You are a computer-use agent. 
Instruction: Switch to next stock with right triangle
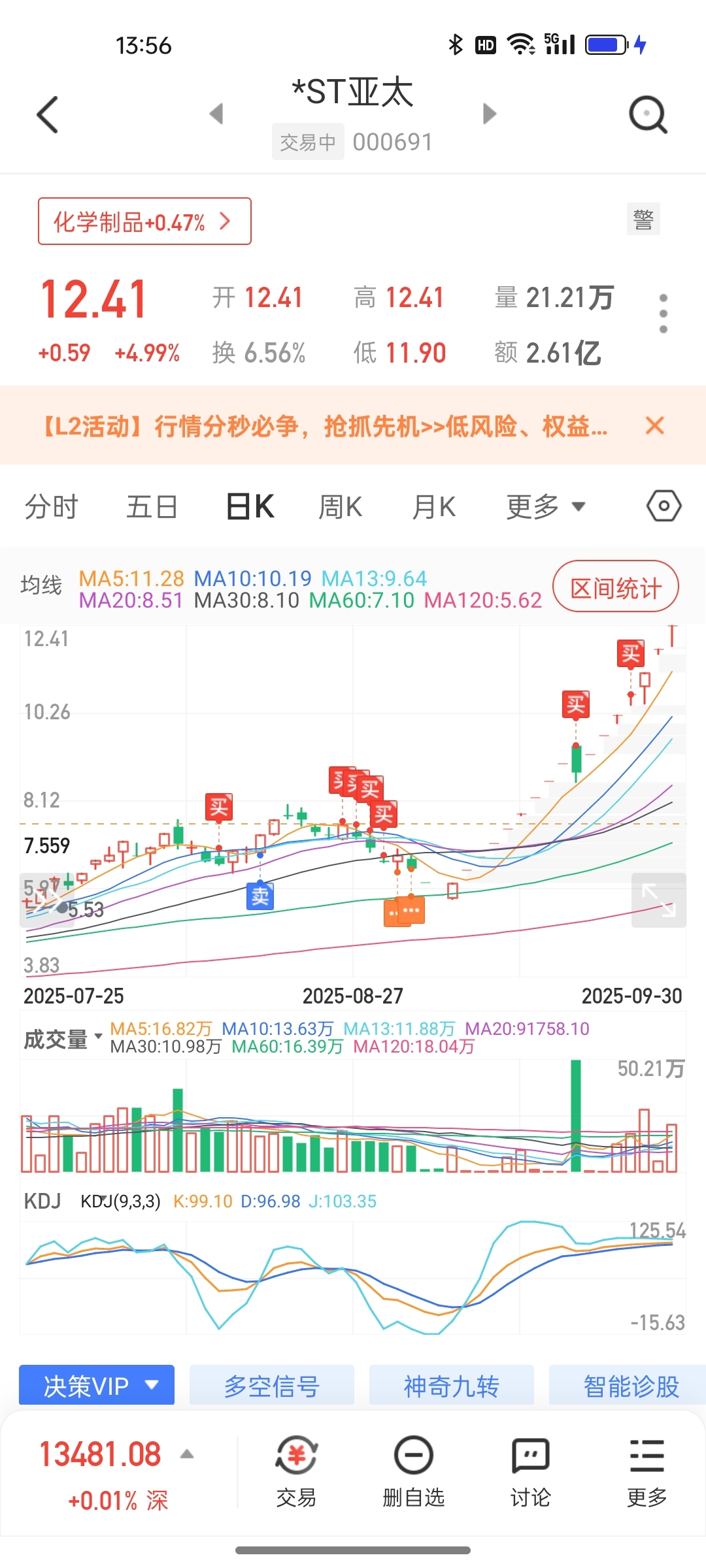coord(490,114)
